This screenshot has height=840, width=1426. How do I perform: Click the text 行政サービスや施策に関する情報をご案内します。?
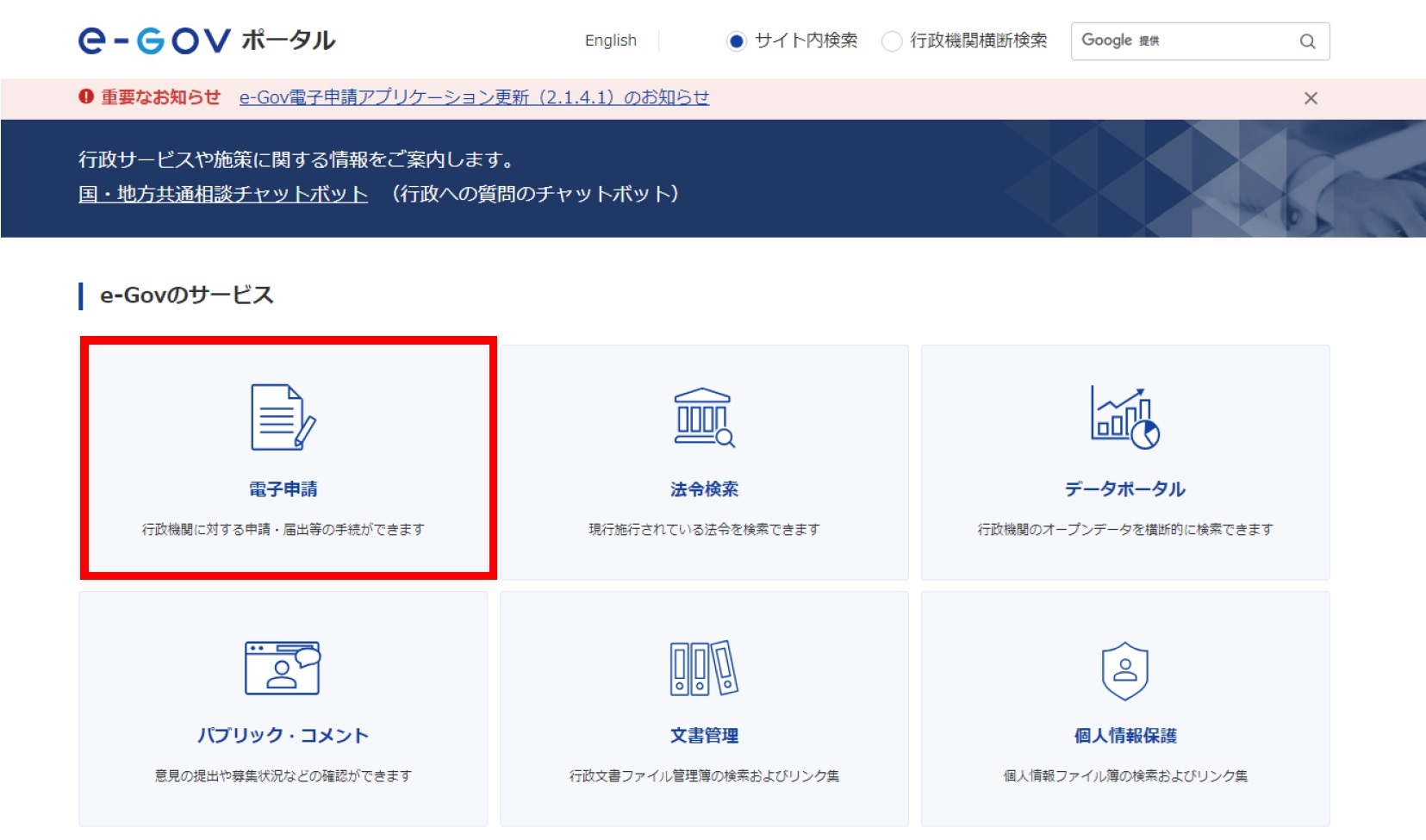pyautogui.click(x=298, y=159)
